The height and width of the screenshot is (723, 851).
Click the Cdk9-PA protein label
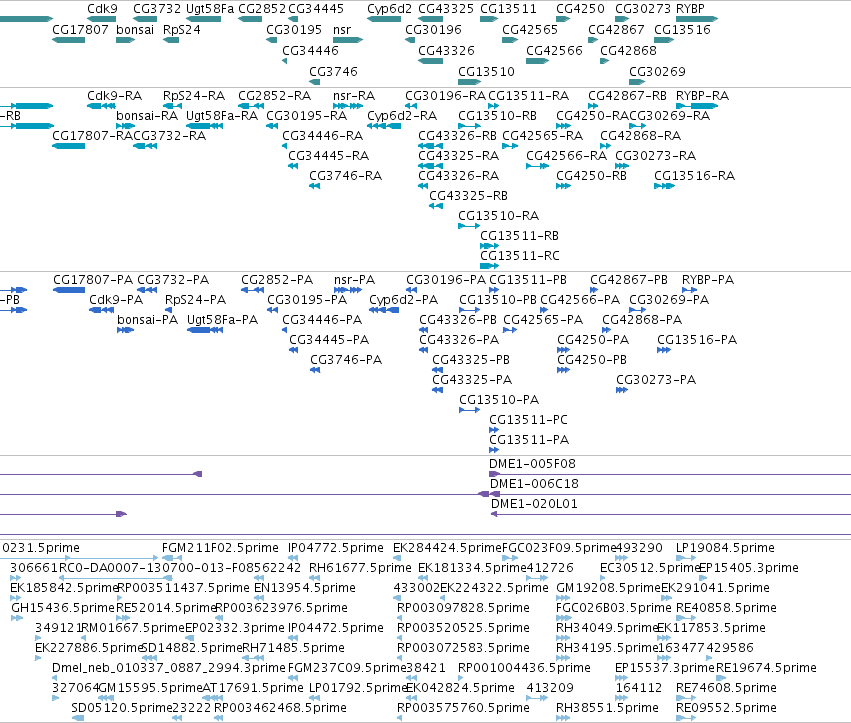coord(116,300)
